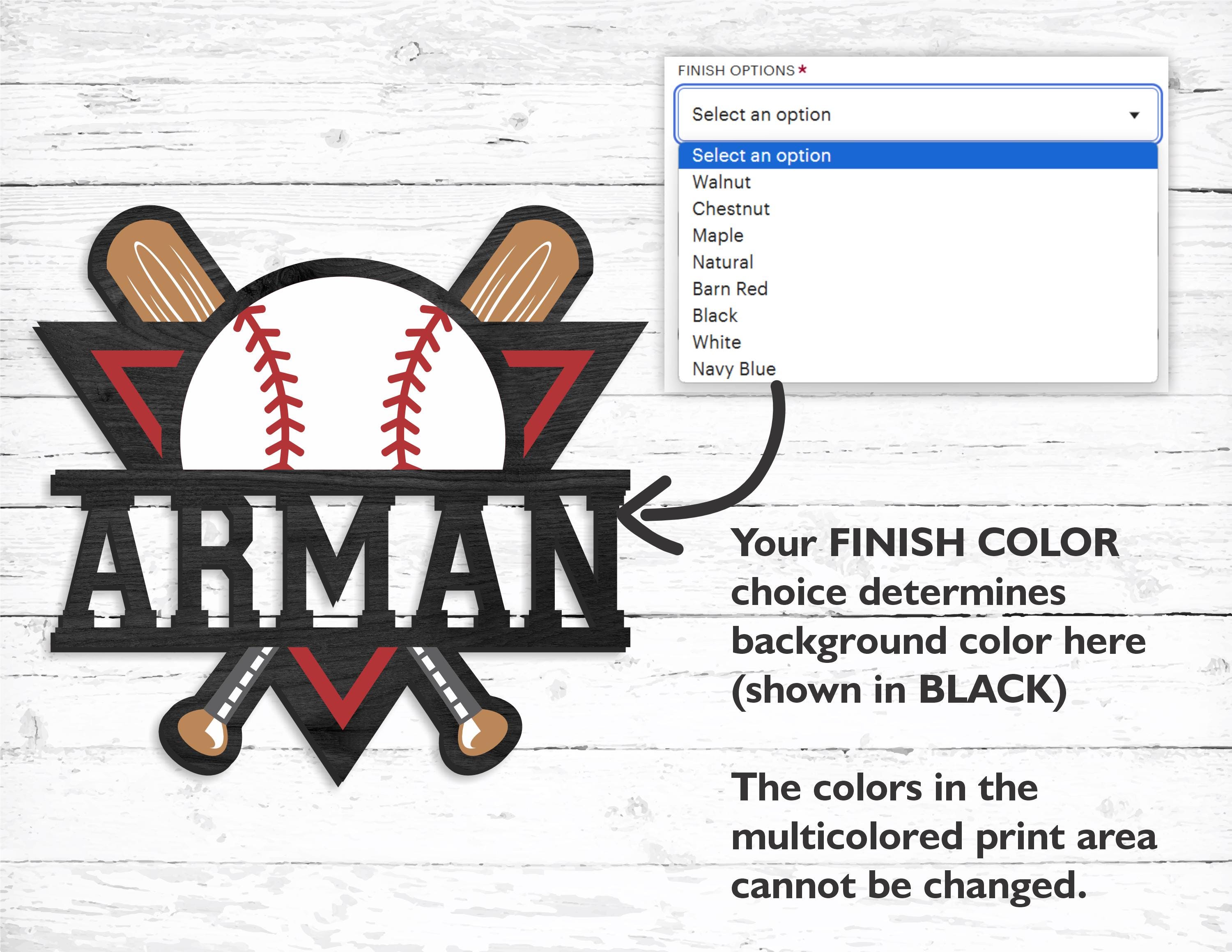Pick the Natural finish option
Image resolution: width=1232 pixels, height=952 pixels.
pos(918,262)
